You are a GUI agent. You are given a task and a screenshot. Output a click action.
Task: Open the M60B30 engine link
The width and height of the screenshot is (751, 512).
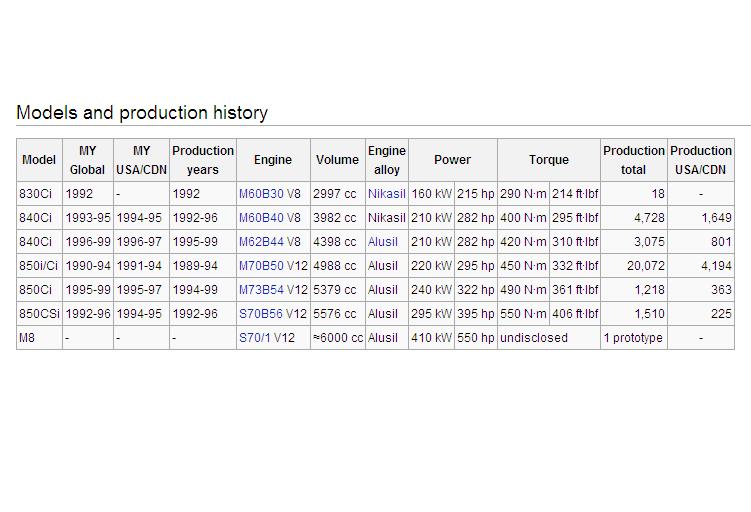tap(261, 194)
